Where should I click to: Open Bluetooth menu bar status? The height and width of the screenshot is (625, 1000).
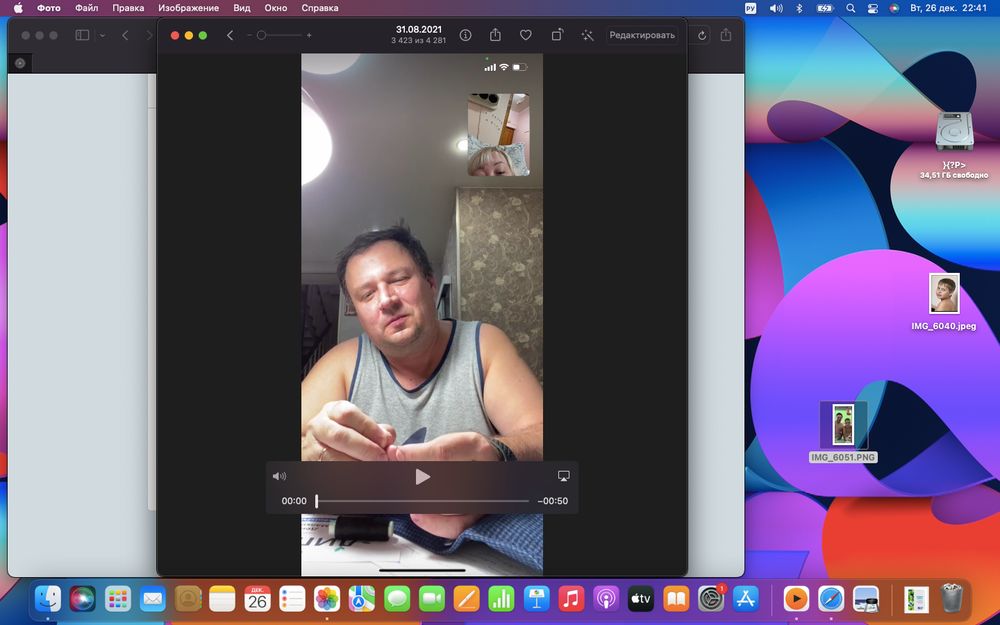[x=799, y=8]
